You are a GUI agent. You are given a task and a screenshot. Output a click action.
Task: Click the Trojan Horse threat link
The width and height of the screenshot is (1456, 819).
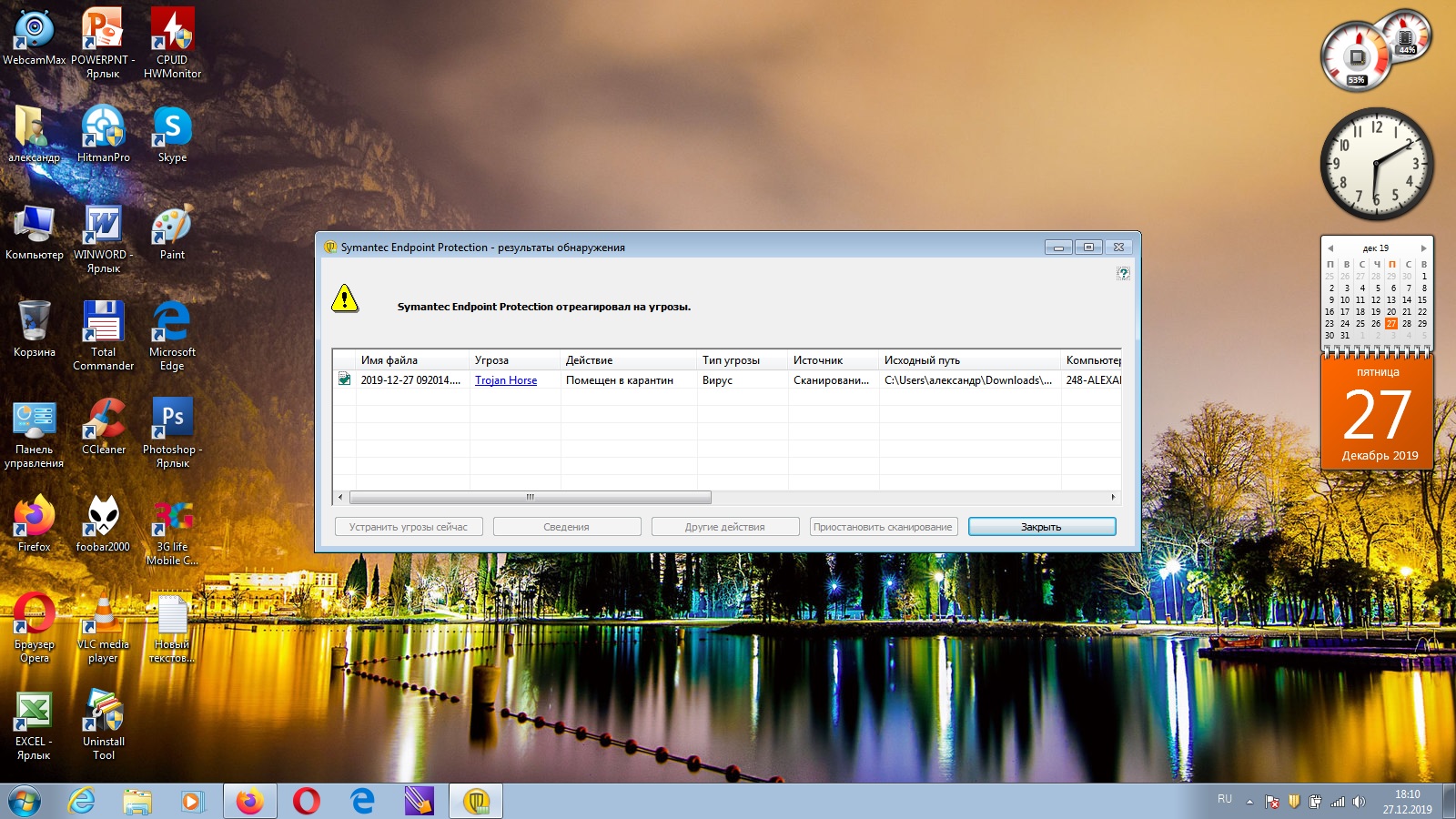tap(506, 380)
